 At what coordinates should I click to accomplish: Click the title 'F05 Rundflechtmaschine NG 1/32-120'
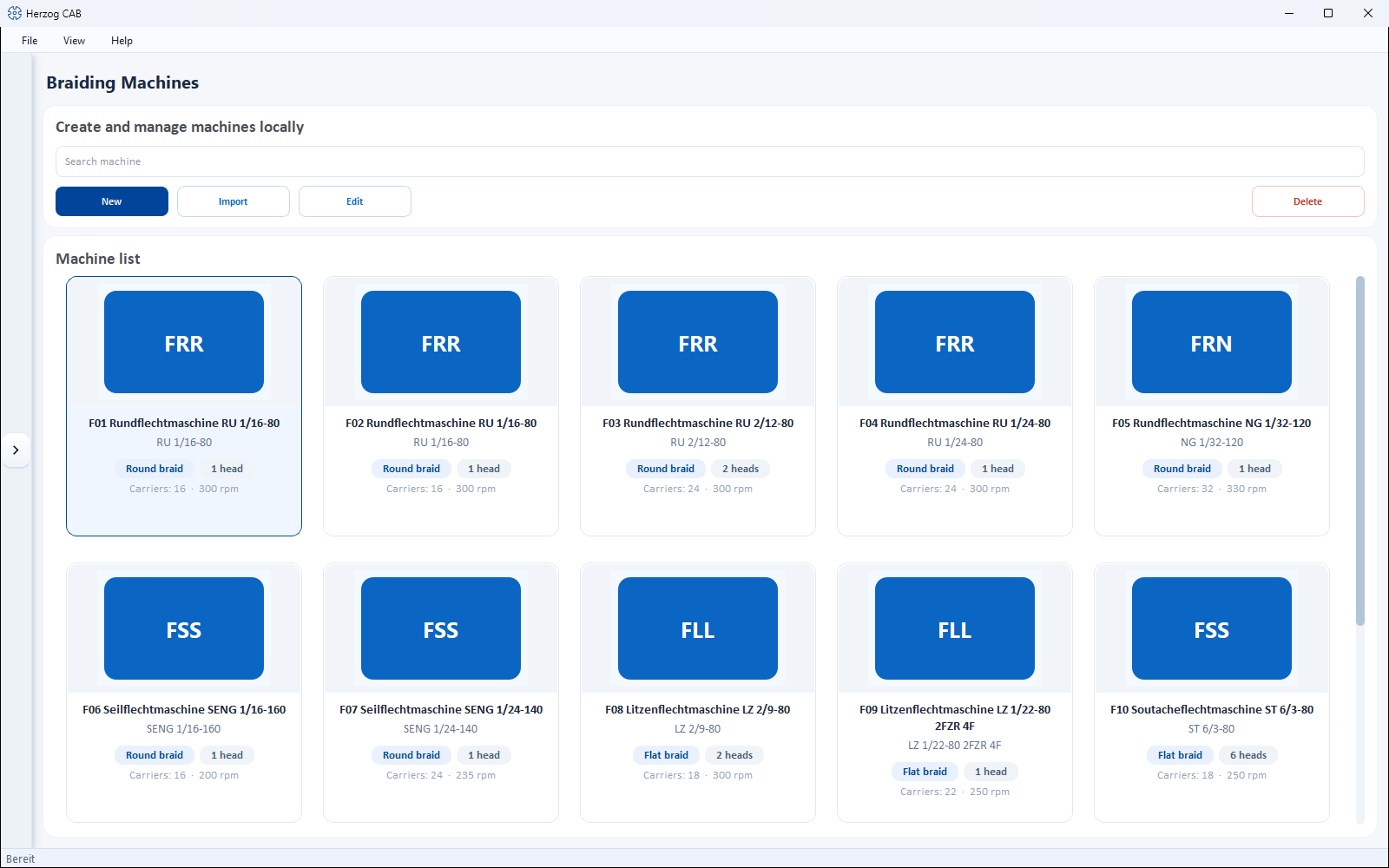point(1212,424)
